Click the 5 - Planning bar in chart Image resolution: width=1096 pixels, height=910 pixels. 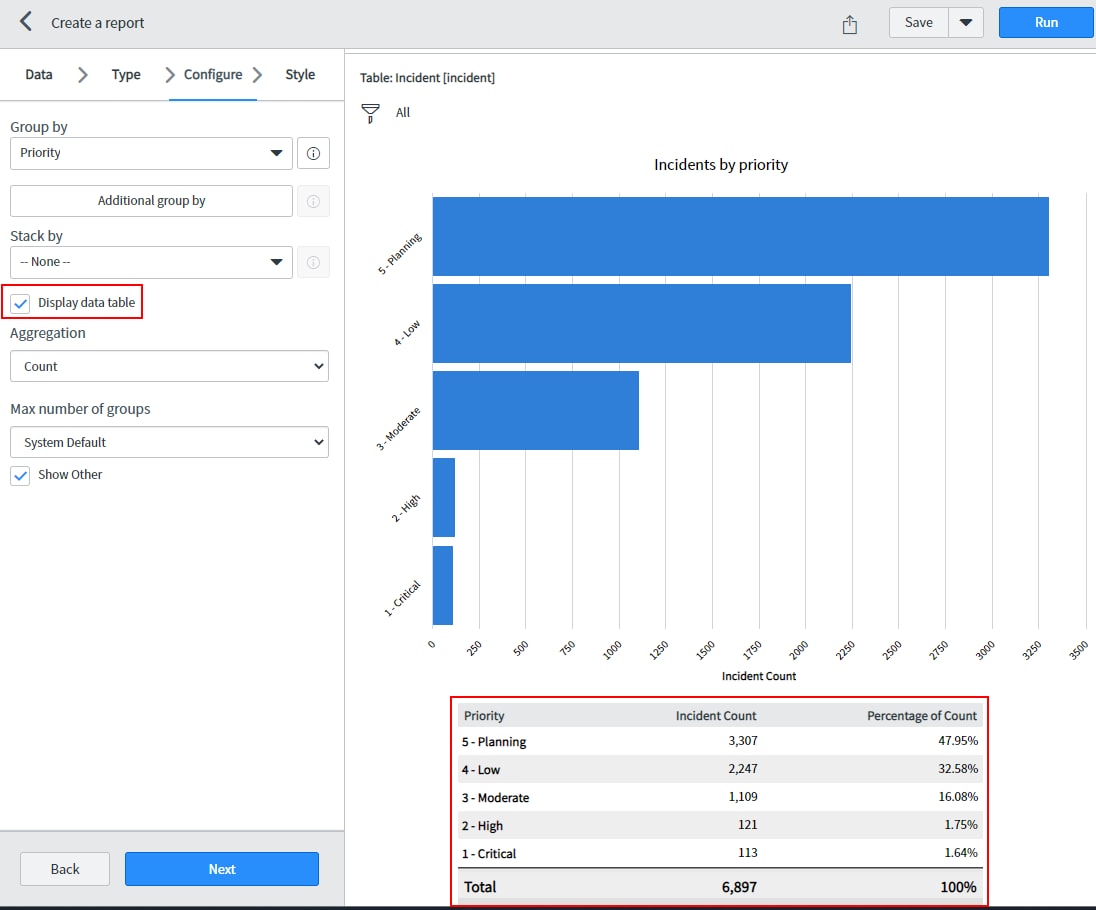pyautogui.click(x=740, y=236)
